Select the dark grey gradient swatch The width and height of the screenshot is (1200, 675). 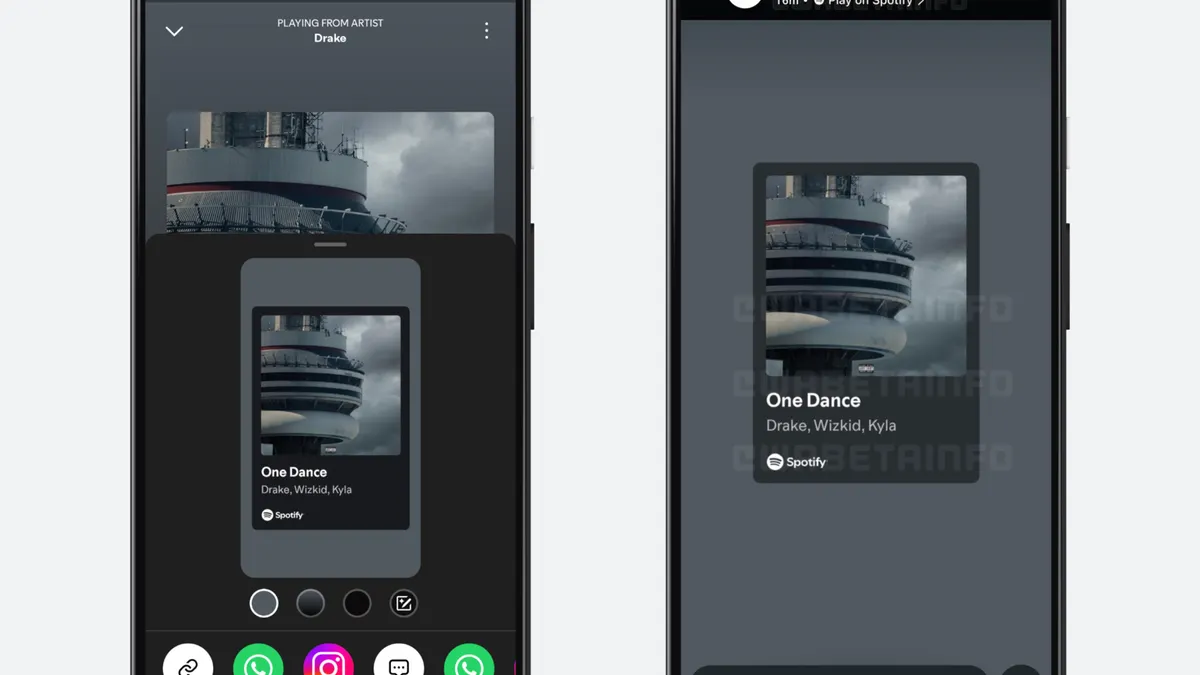[x=311, y=603]
